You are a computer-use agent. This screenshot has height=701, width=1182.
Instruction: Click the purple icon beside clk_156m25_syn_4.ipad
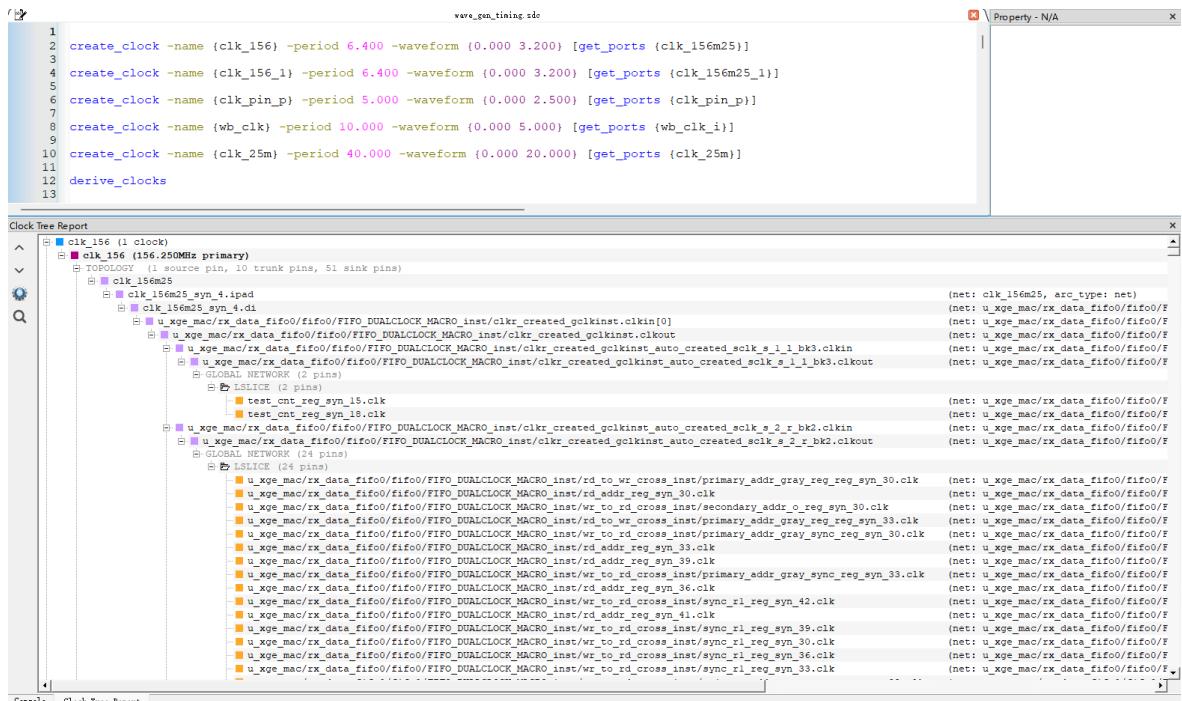pyautogui.click(x=119, y=295)
